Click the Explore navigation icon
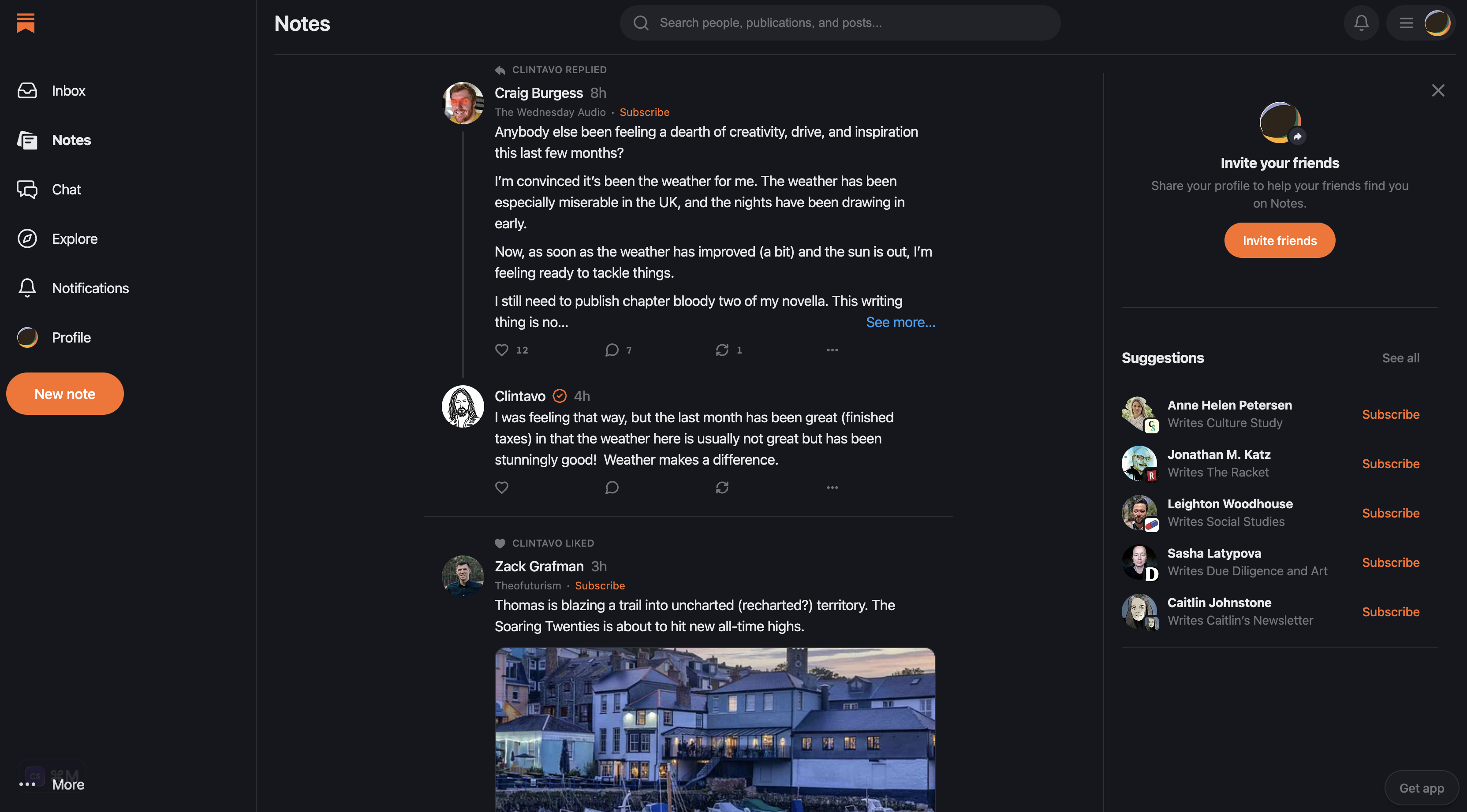The image size is (1467, 812). [x=27, y=238]
